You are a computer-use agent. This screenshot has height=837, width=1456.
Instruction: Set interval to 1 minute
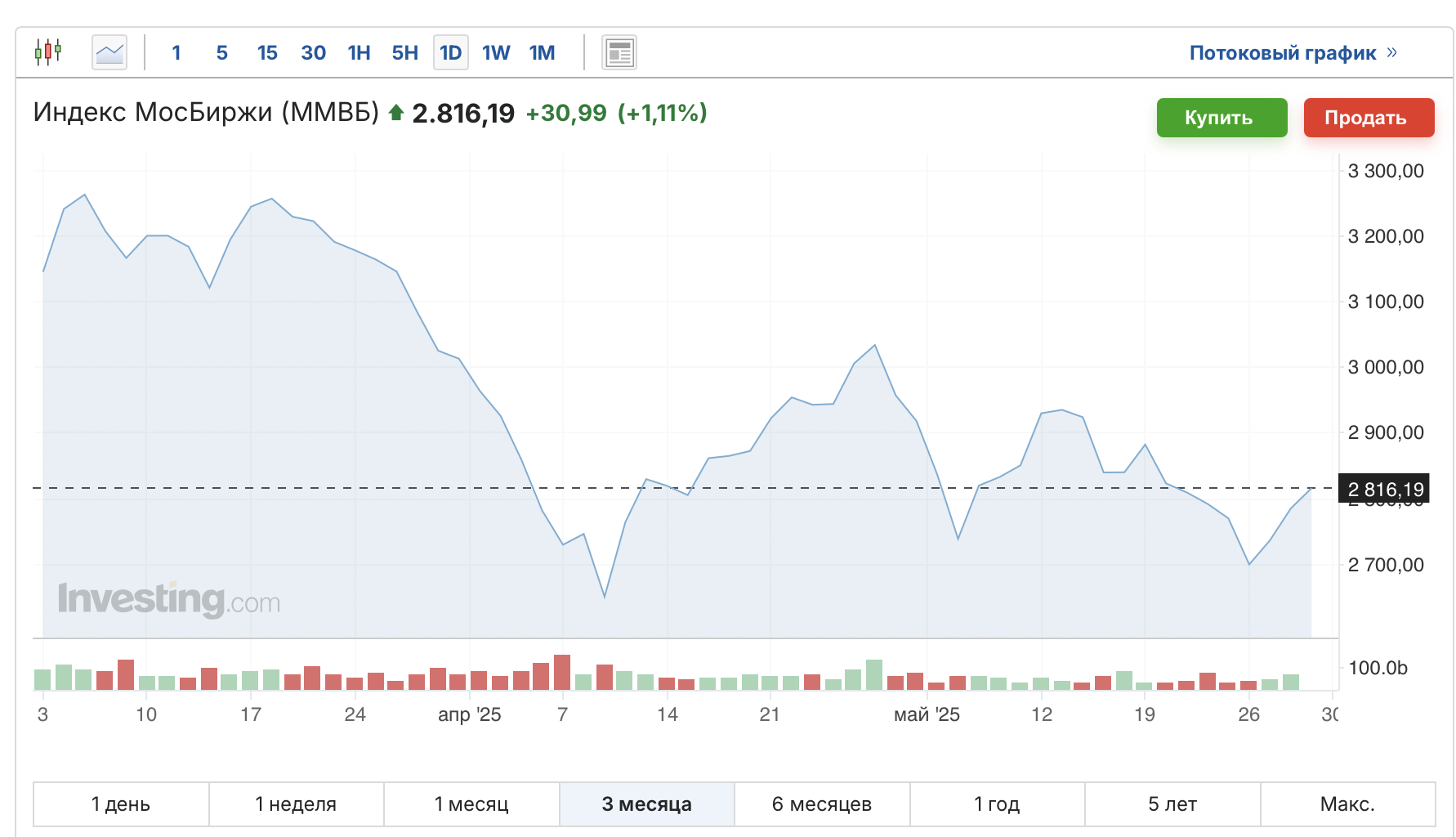tap(176, 53)
